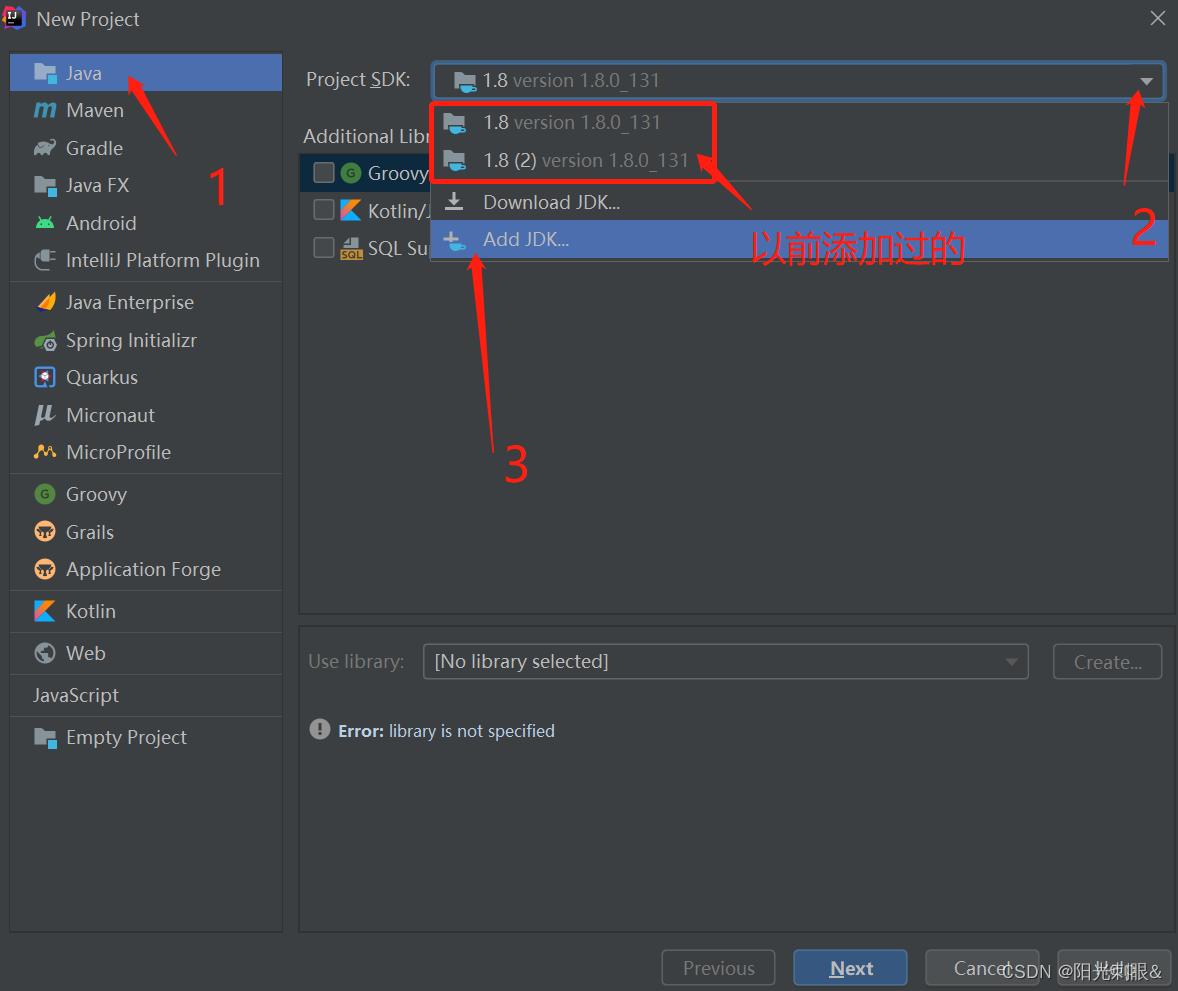Select Download JDK... menu entry
The width and height of the screenshot is (1178, 991).
799,202
